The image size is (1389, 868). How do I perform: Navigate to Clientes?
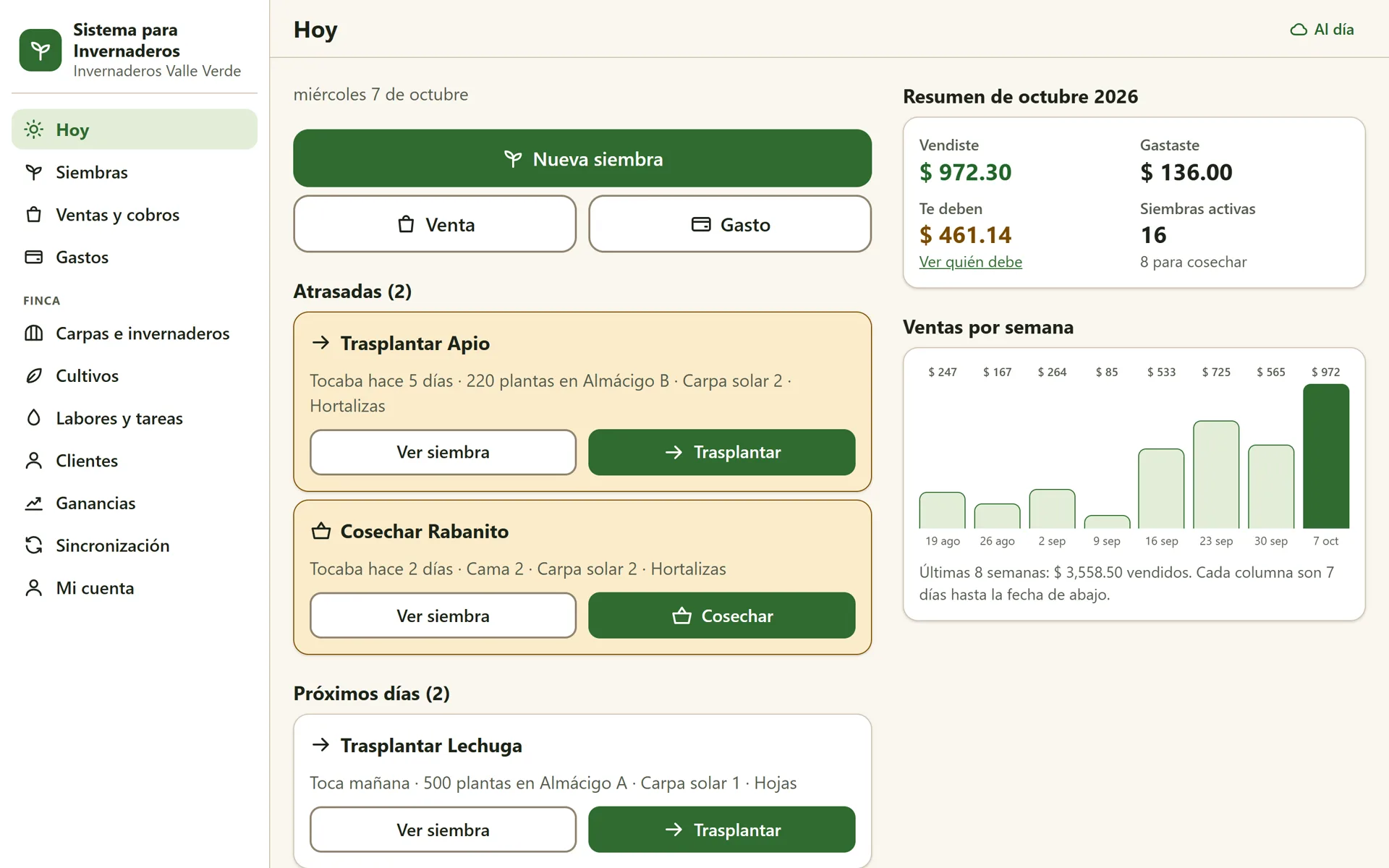[x=135, y=461]
